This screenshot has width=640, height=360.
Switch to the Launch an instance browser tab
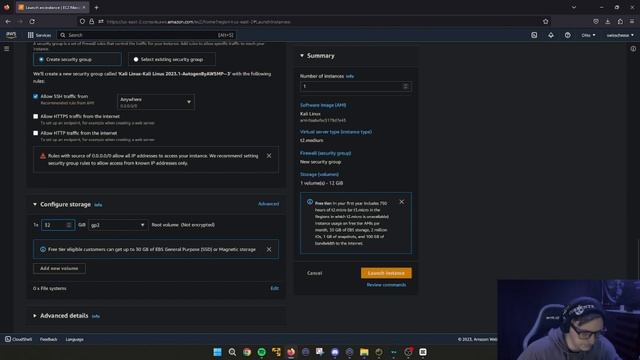pos(53,7)
